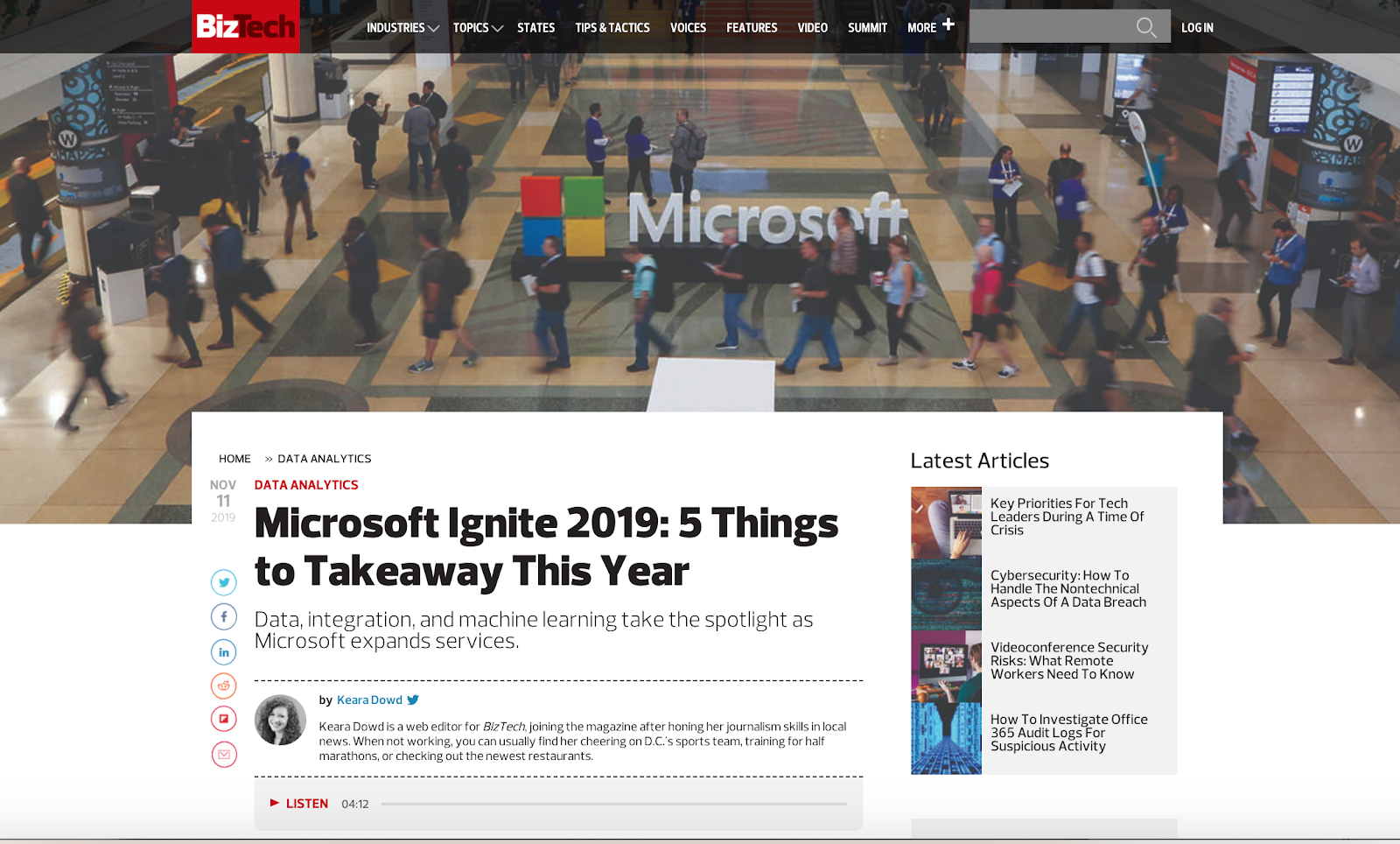Image resolution: width=1400 pixels, height=844 pixels.
Task: Click the audio progress bar
Action: tap(614, 804)
